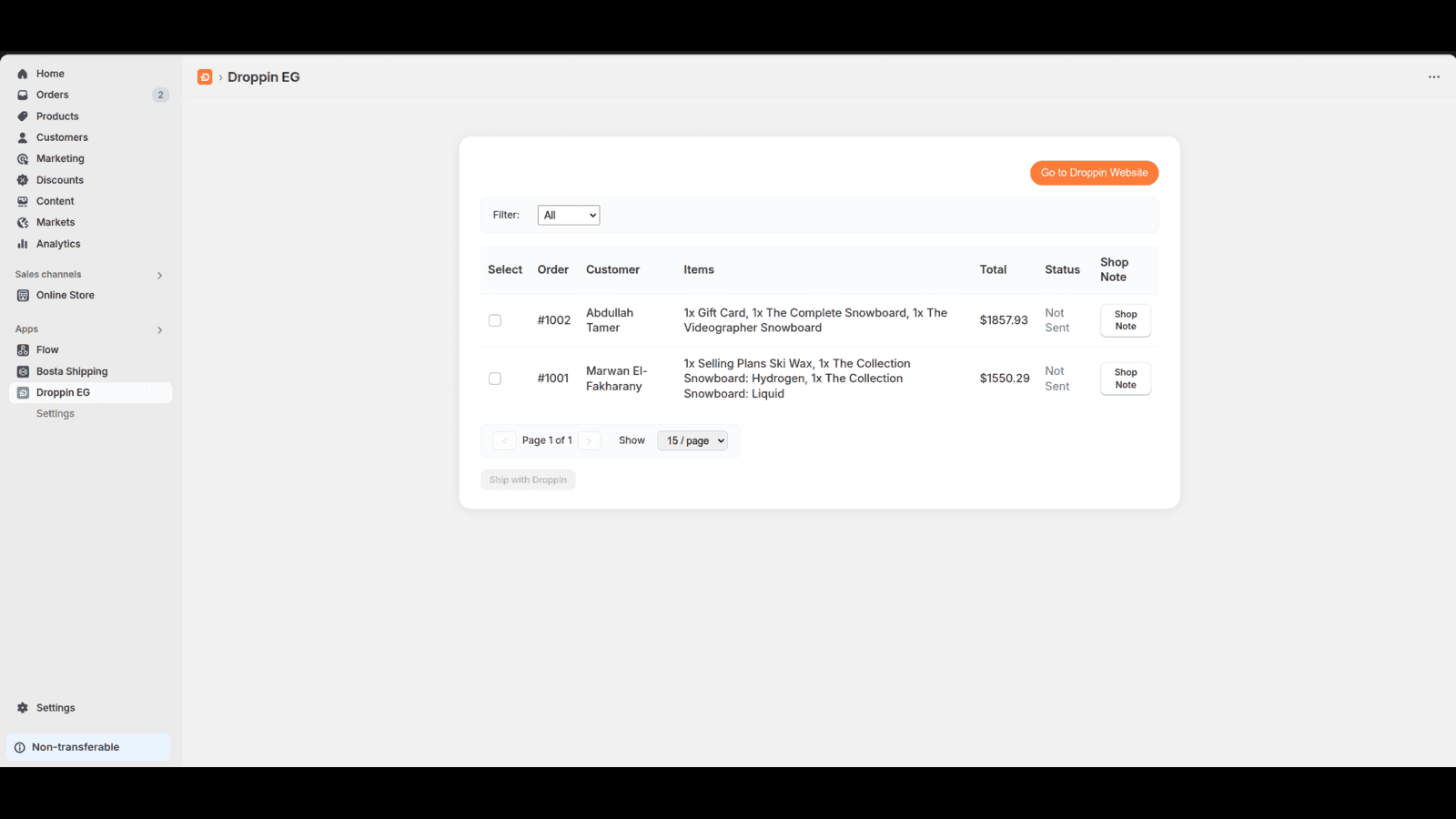
Task: Go to previous page arrow
Action: [504, 440]
